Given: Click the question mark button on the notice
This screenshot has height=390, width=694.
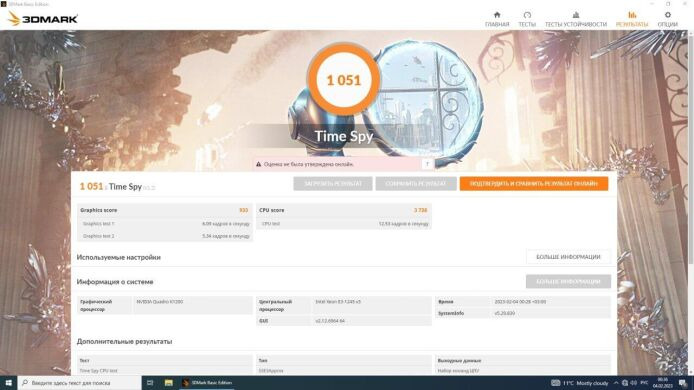Looking at the screenshot, I should tap(428, 164).
